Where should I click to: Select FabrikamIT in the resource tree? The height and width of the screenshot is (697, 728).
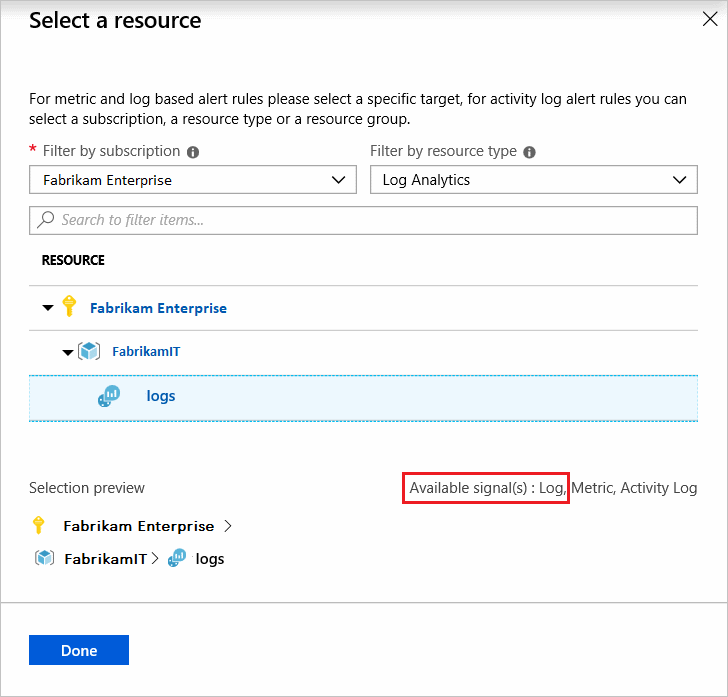tap(146, 352)
